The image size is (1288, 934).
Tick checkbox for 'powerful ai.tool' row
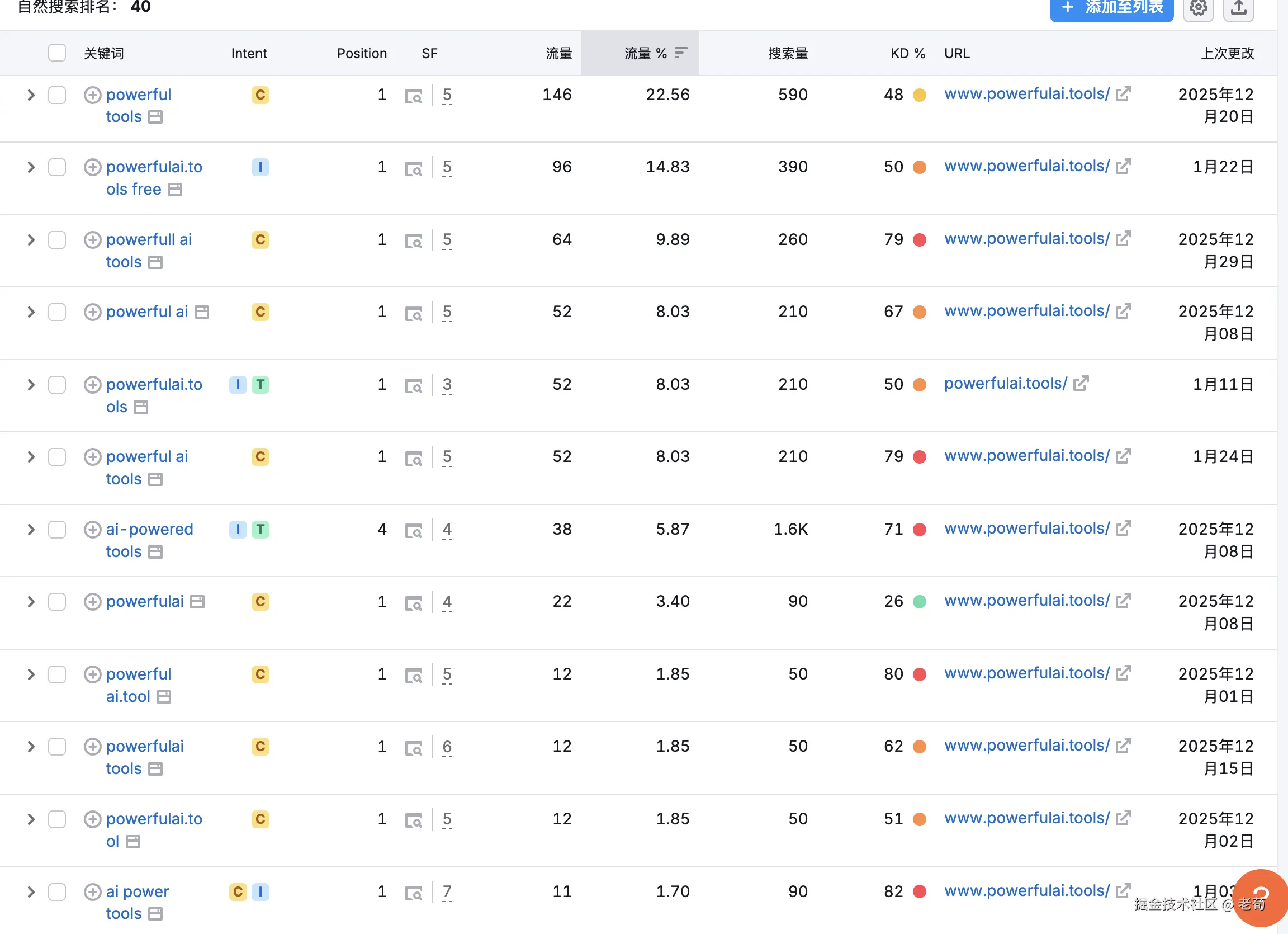pyautogui.click(x=57, y=674)
